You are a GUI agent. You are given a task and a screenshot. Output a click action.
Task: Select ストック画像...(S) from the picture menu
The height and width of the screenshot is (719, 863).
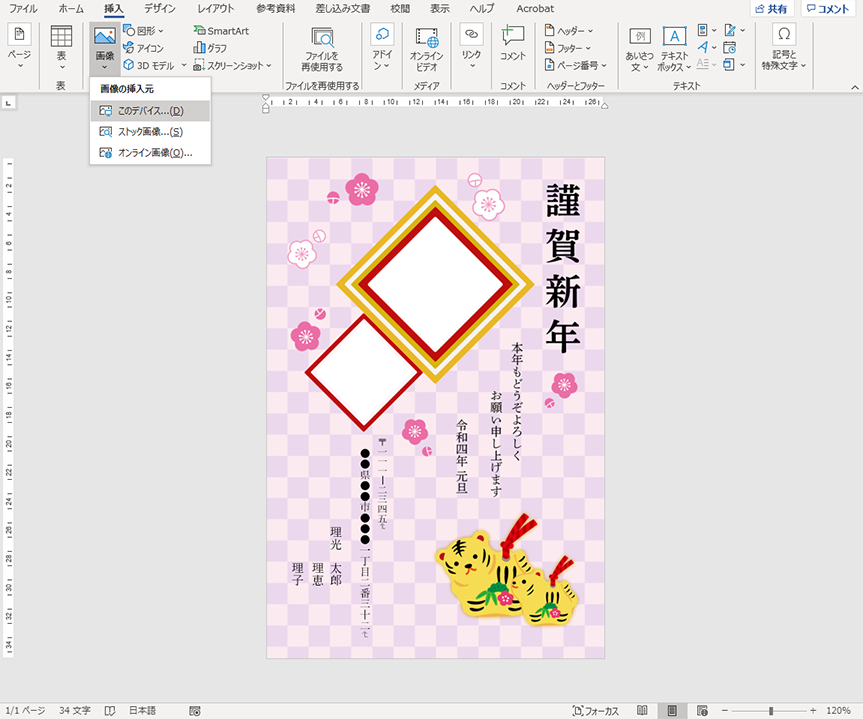(x=150, y=132)
